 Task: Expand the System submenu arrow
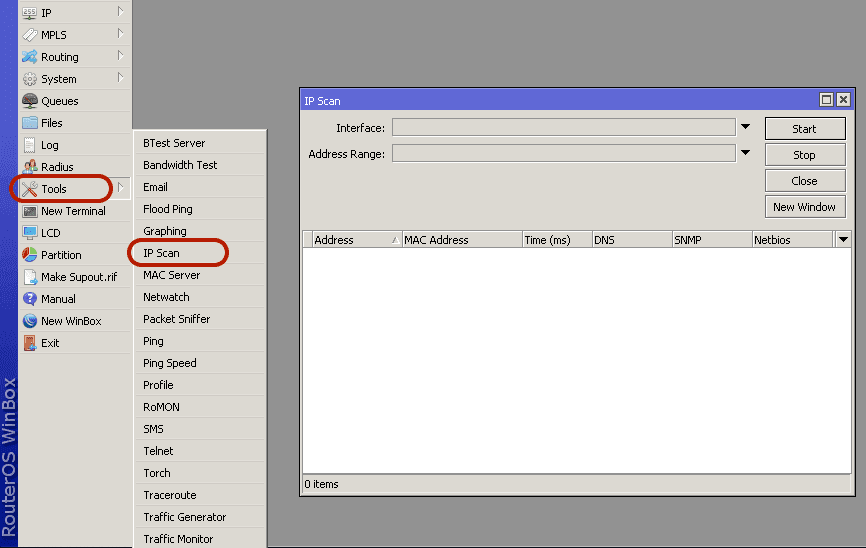[120, 78]
